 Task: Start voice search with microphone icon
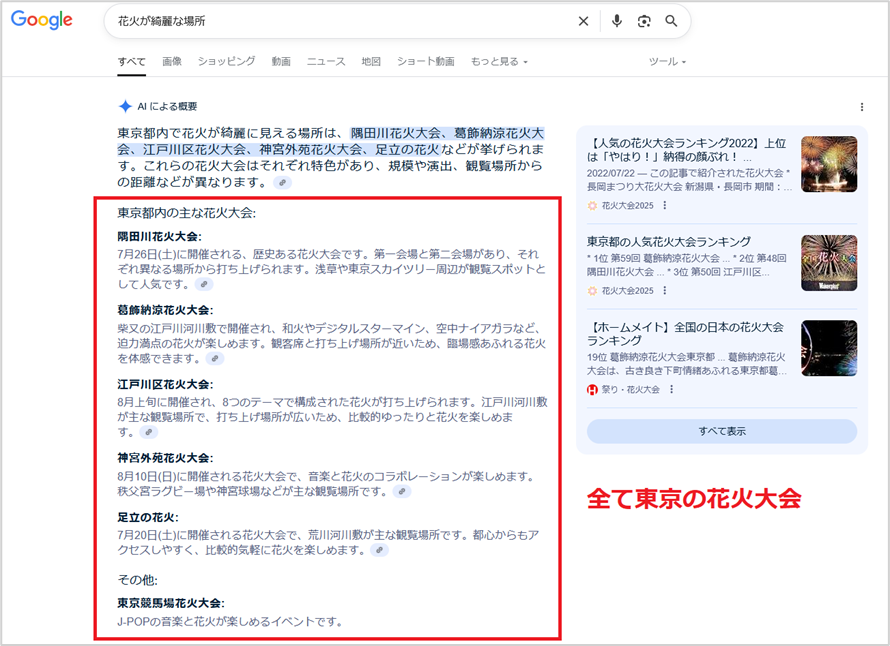pyautogui.click(x=616, y=21)
